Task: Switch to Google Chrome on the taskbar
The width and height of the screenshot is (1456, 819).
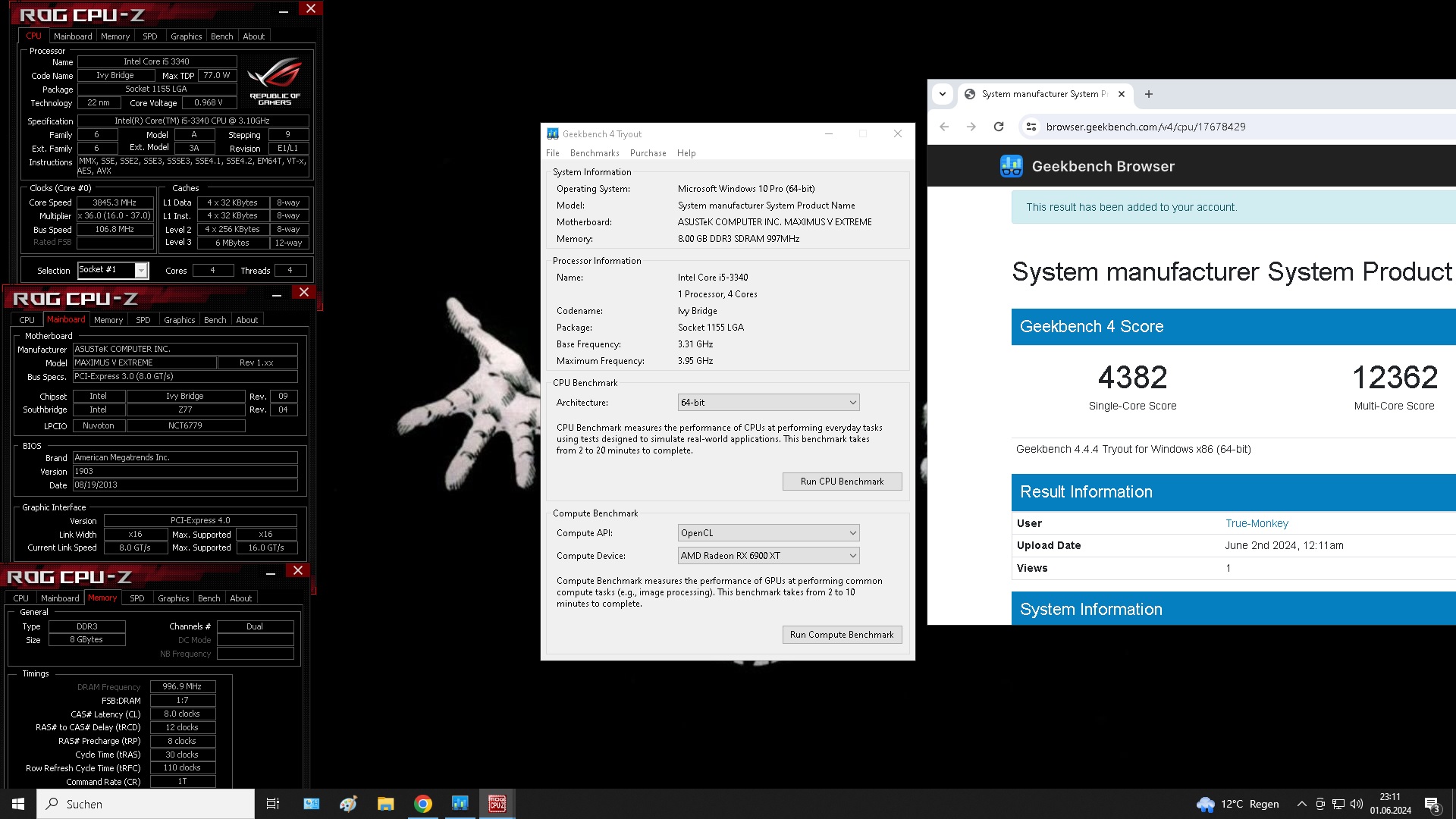Action: coord(423,804)
